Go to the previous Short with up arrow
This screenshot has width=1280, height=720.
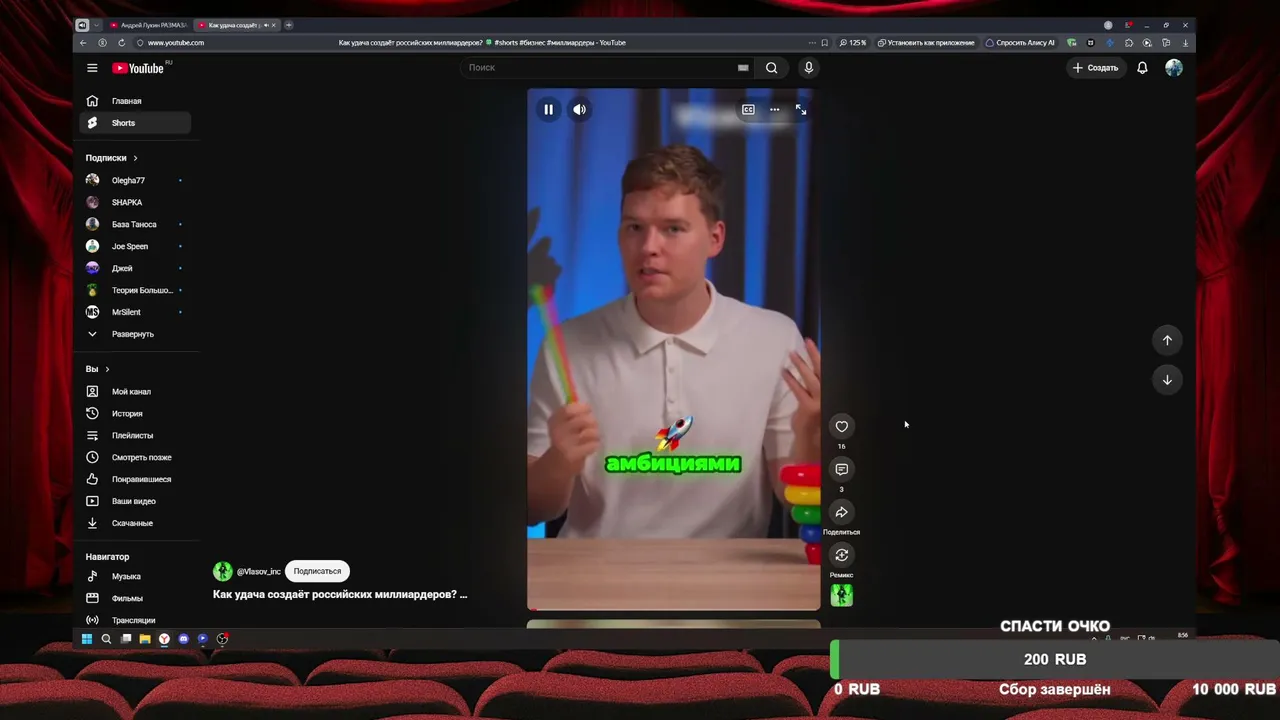[1167, 341]
